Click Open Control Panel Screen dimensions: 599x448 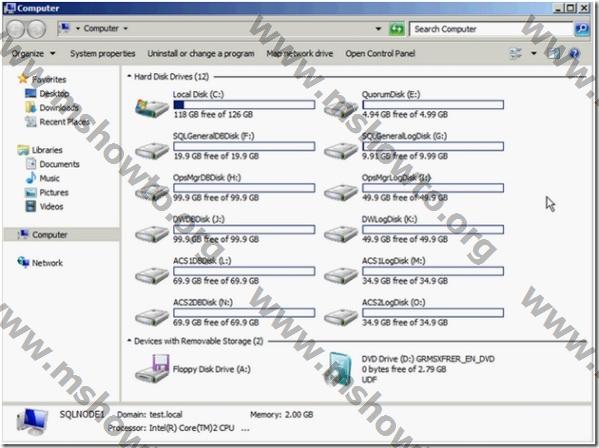[380, 53]
